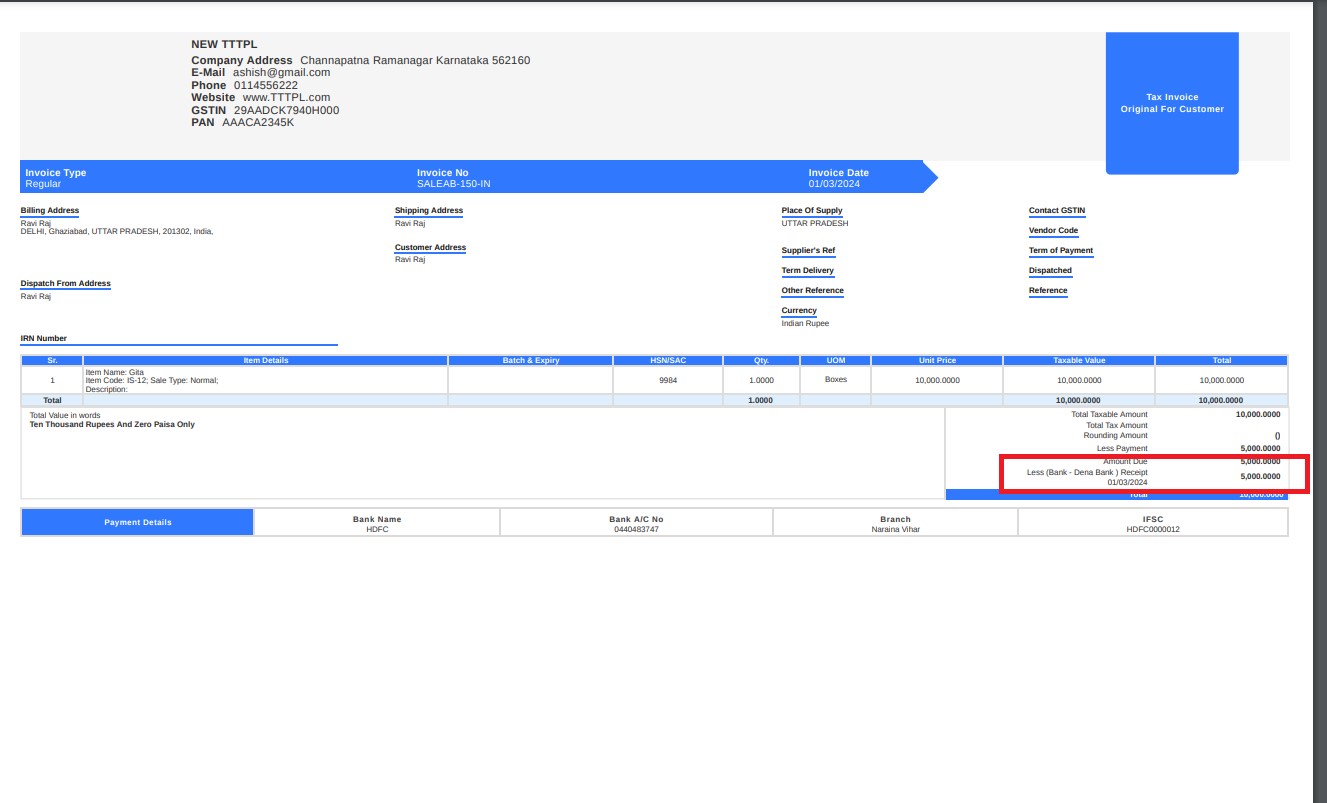Click the Place Of Supply heading
The image size is (1327, 803).
(812, 211)
